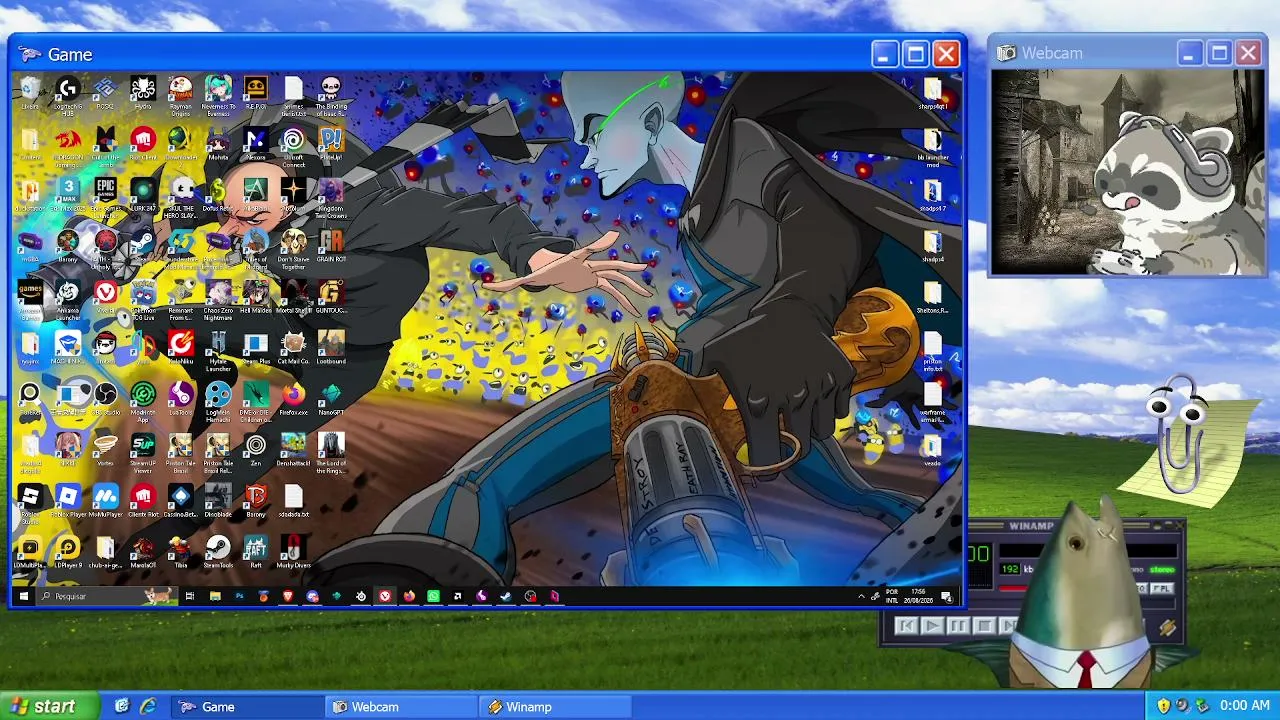Open Task View in the inner taskbar
Image resolution: width=1280 pixels, height=720 pixels.
(189, 596)
